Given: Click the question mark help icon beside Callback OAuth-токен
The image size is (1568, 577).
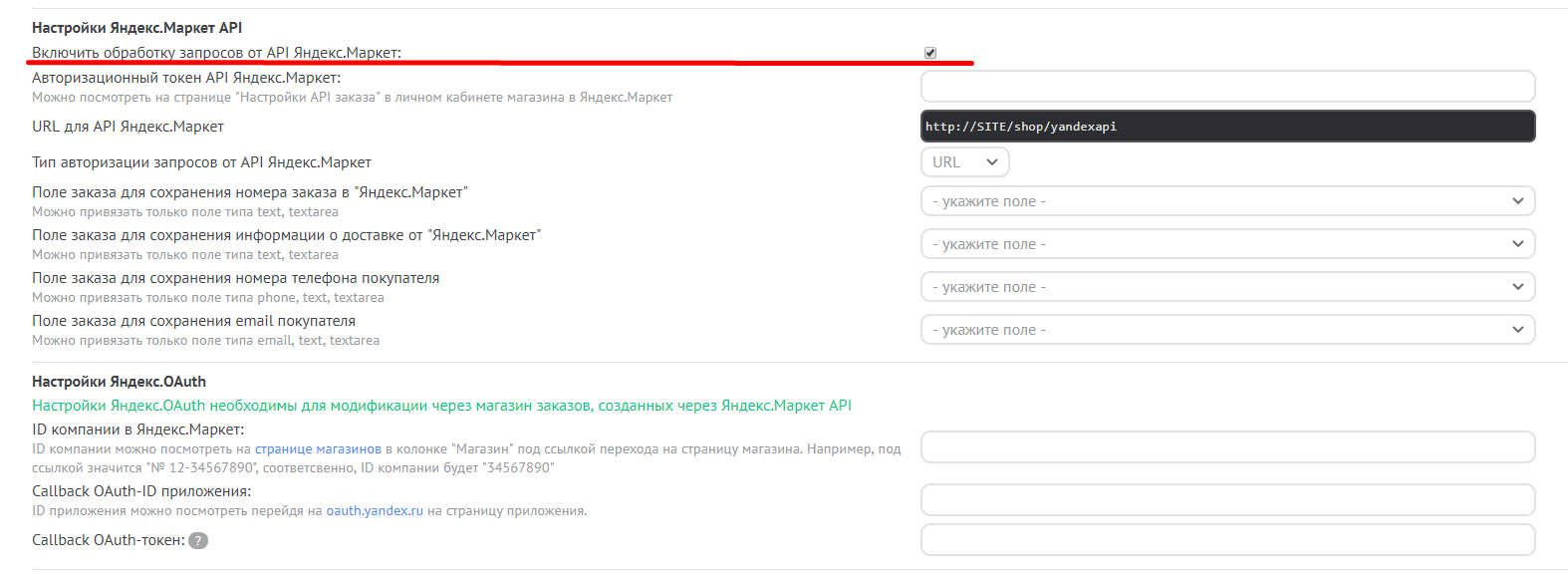Looking at the screenshot, I should coord(198,541).
